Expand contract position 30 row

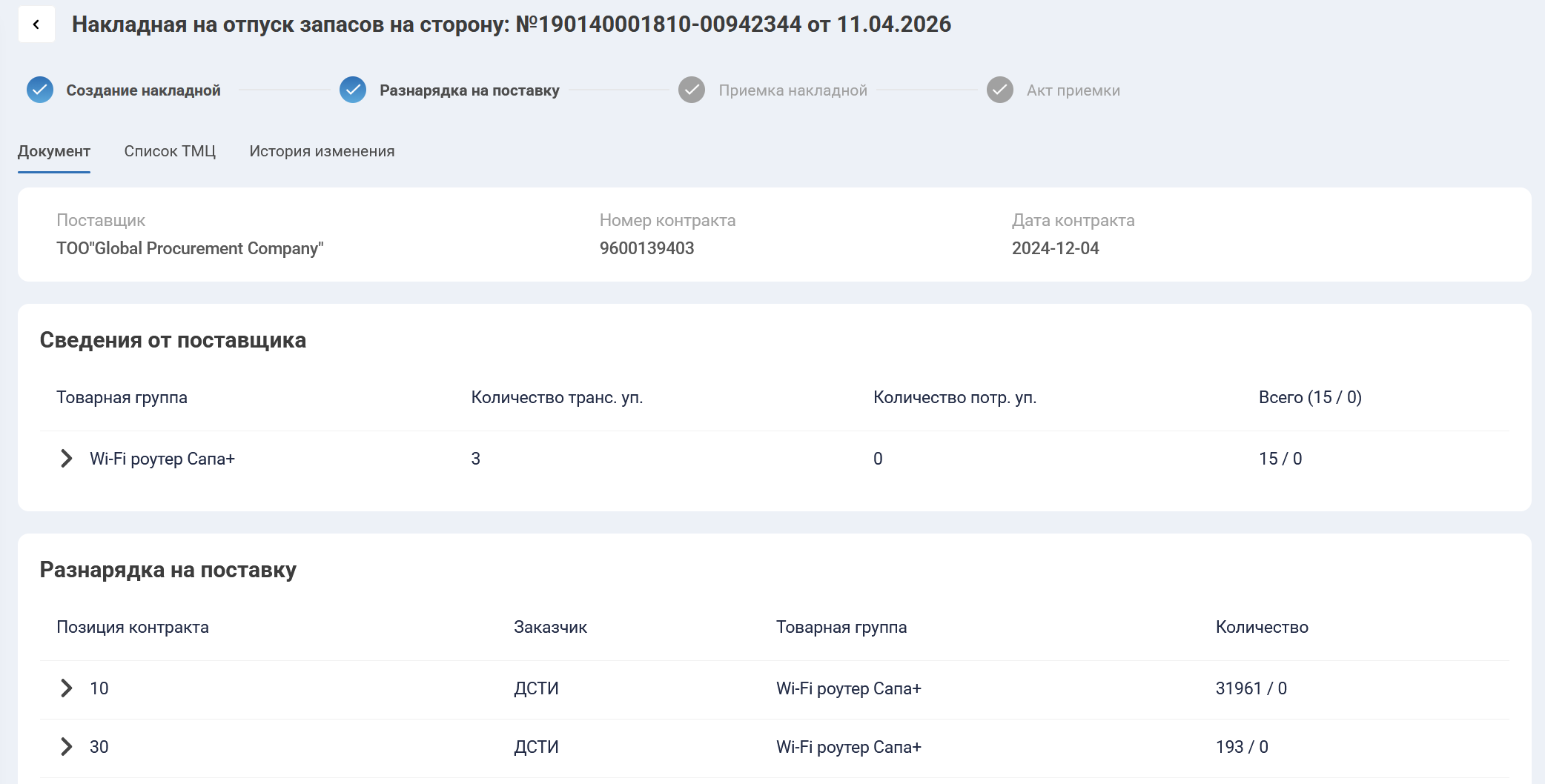(x=66, y=747)
